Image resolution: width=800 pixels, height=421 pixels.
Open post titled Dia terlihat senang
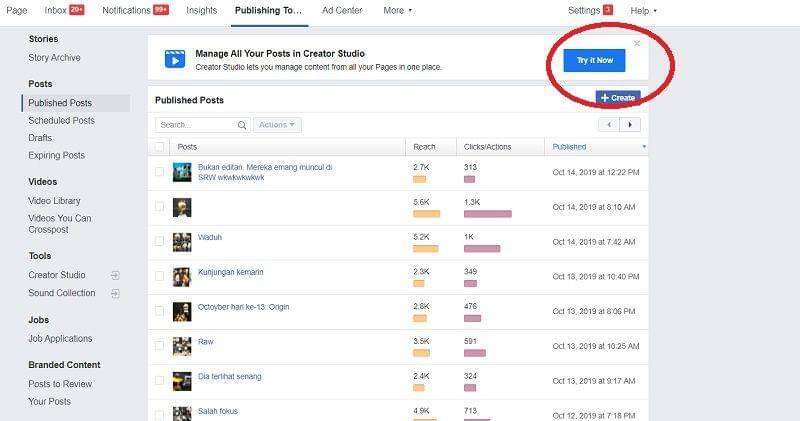pos(230,376)
